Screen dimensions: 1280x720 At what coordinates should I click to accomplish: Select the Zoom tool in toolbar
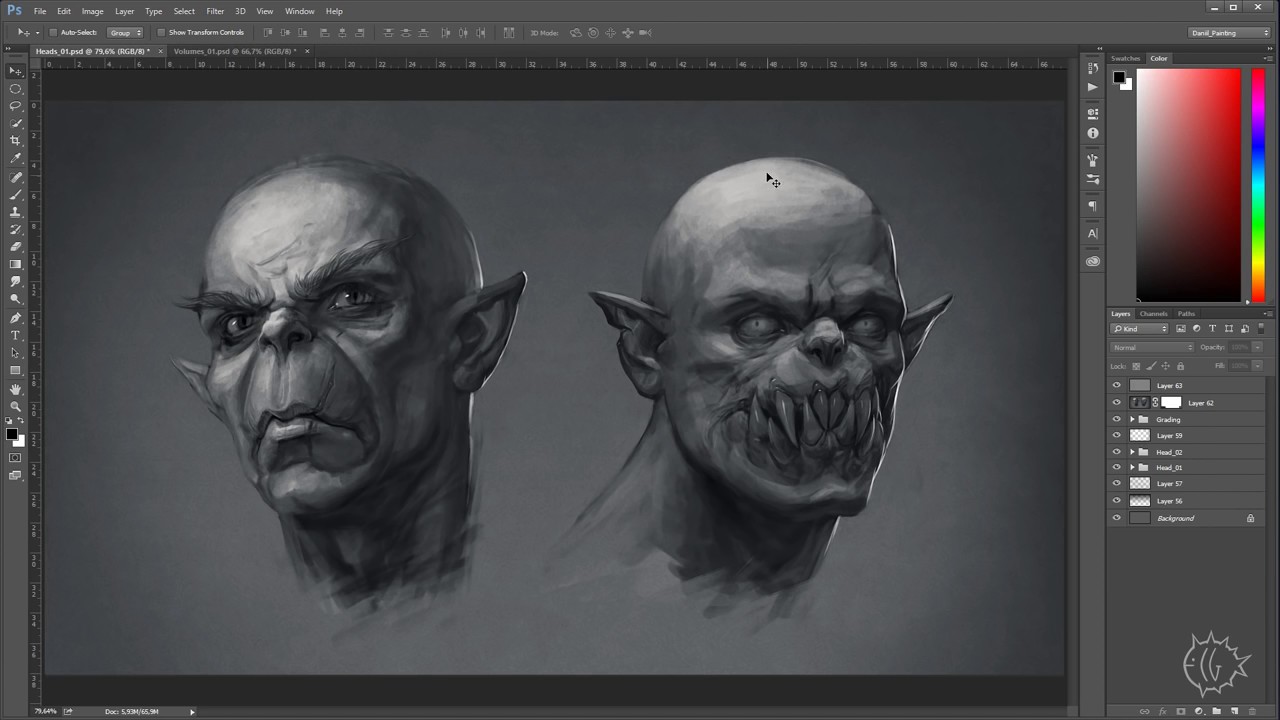pos(15,407)
